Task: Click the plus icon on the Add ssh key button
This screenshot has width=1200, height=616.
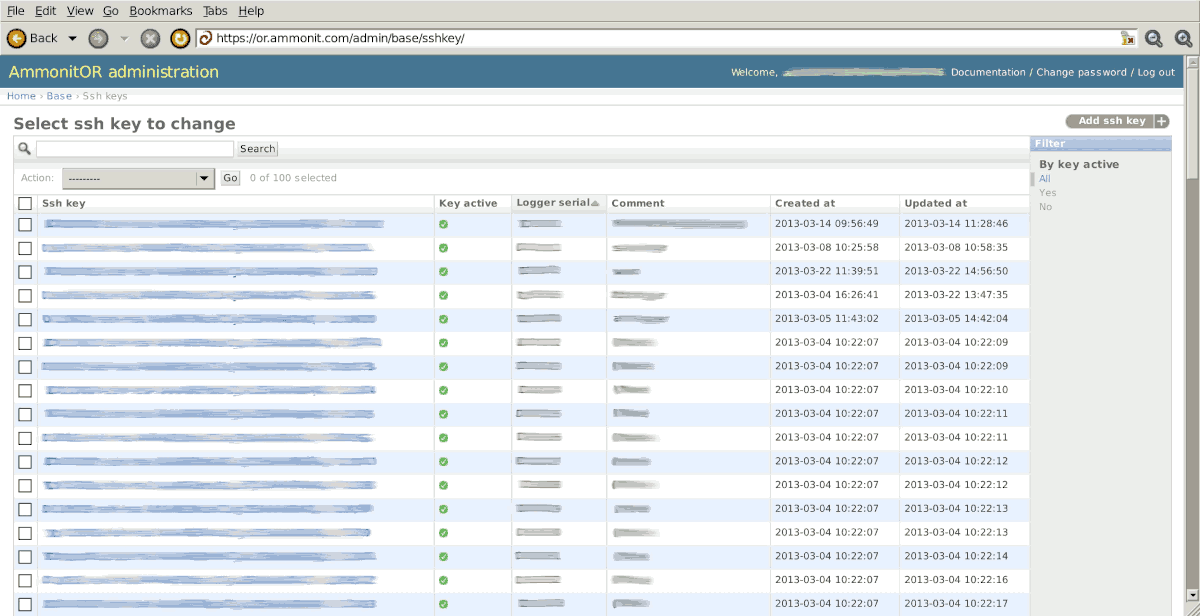Action: (1160, 120)
